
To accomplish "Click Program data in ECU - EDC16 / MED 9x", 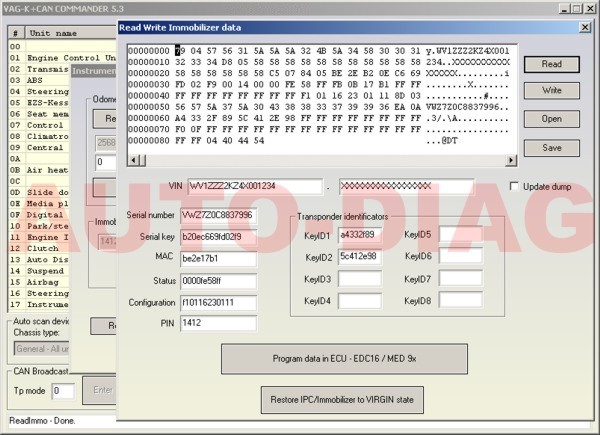I will 344,359.
